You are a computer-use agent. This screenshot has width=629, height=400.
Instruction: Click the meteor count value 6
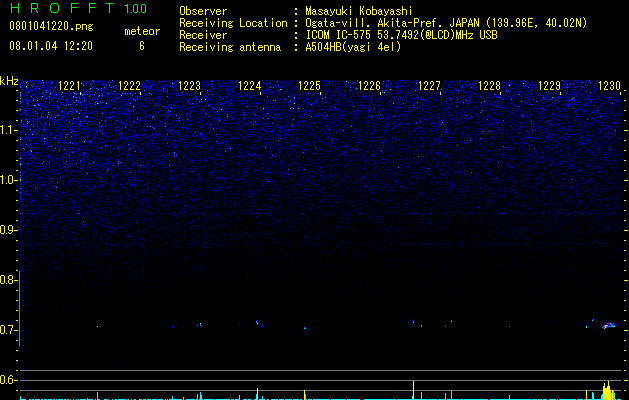pyautogui.click(x=142, y=46)
